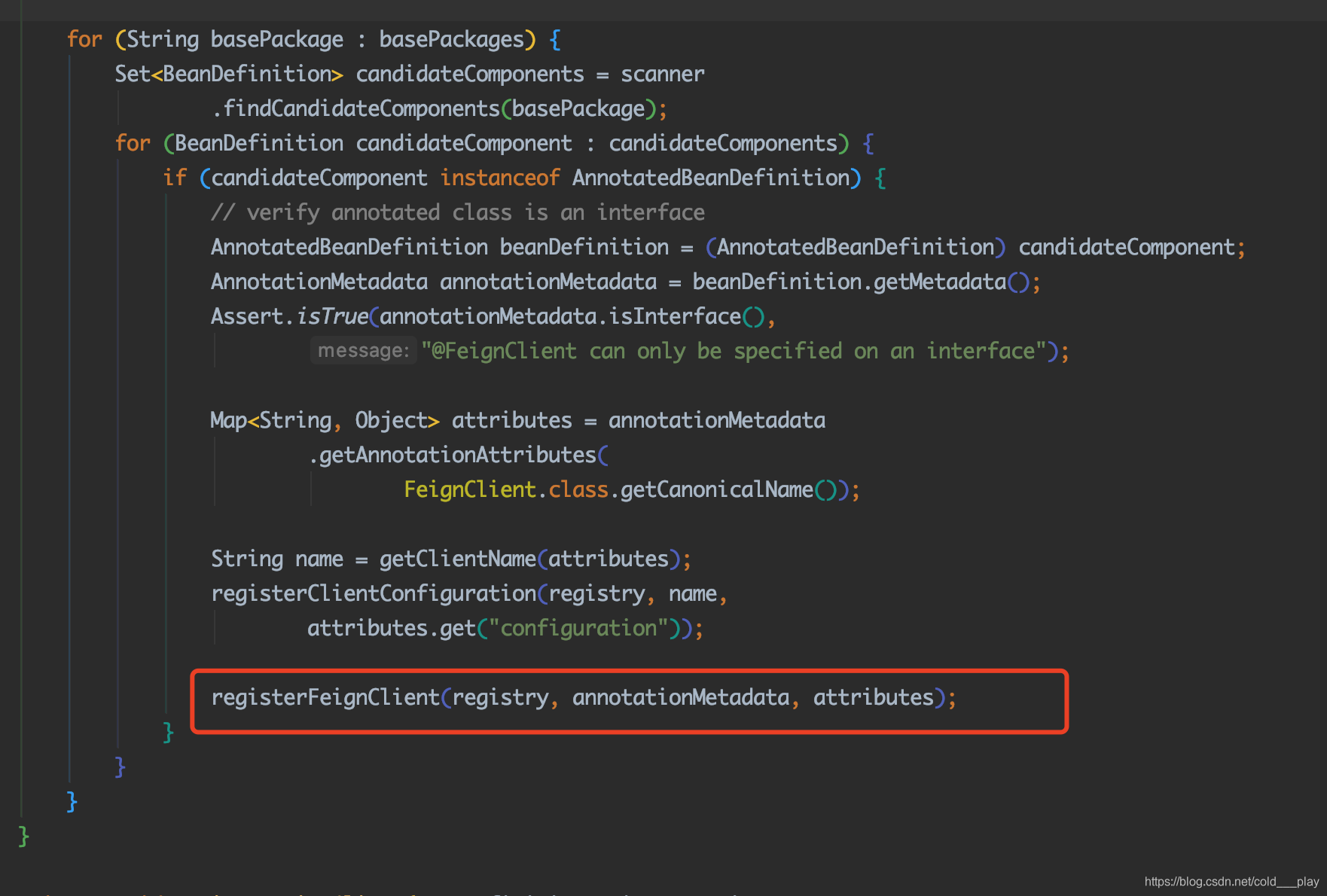Click the "configuration" string literal
1327x896 pixels.
(x=578, y=628)
